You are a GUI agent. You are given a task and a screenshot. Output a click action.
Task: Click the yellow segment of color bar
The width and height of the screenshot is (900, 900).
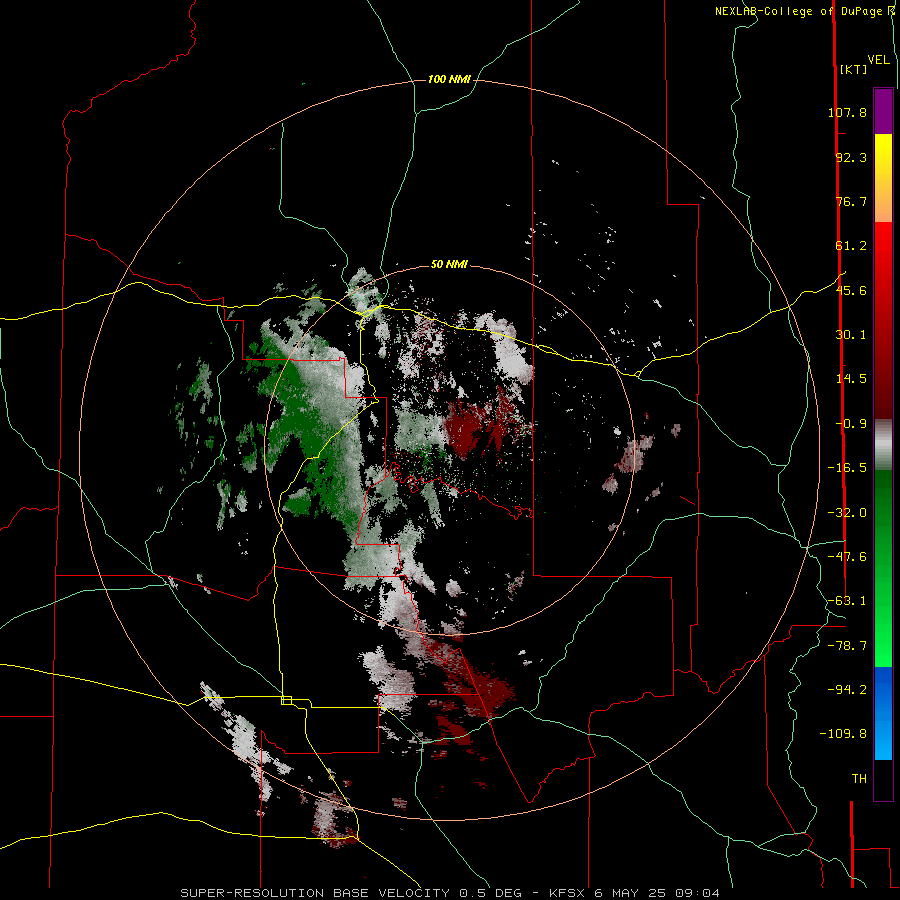[883, 178]
